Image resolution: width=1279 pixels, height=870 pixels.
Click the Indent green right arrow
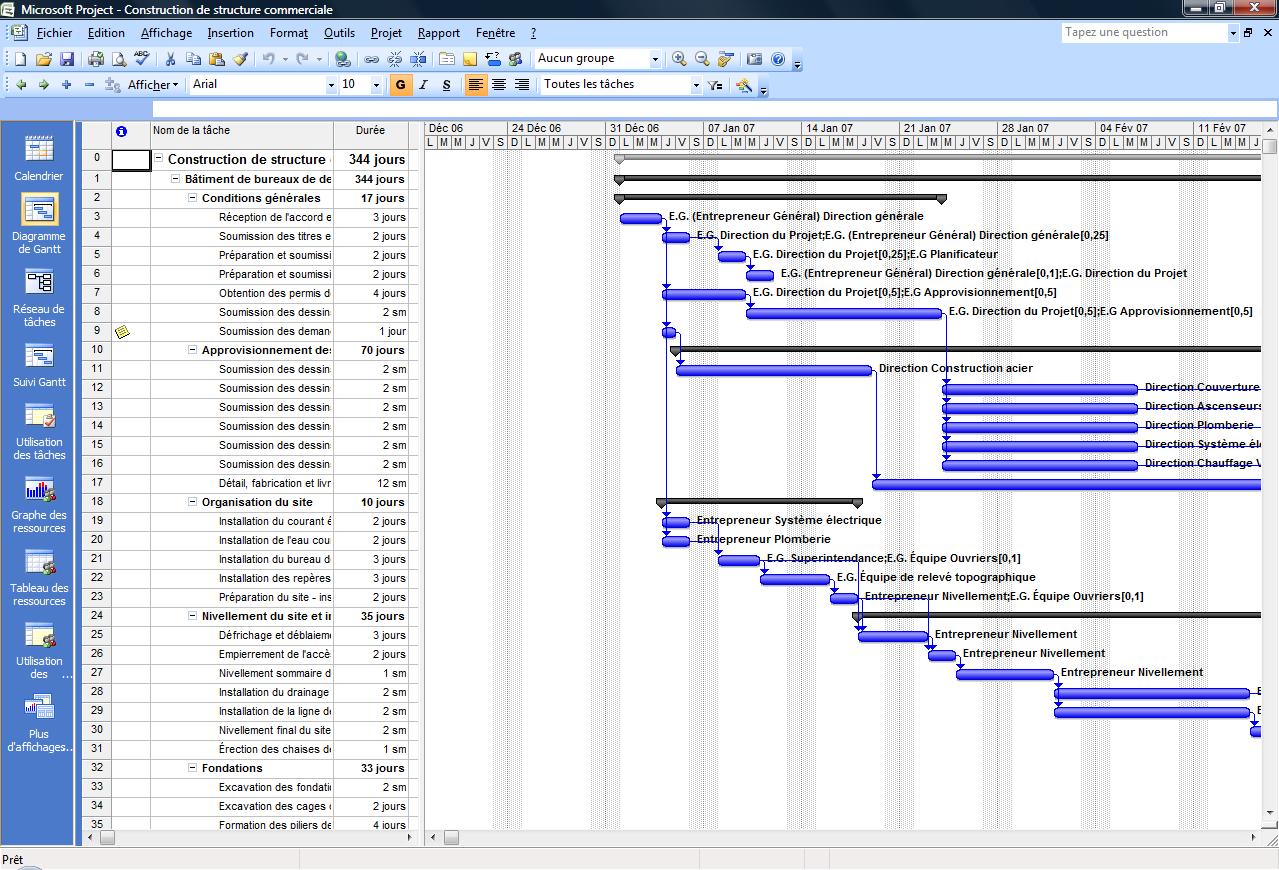pos(44,85)
